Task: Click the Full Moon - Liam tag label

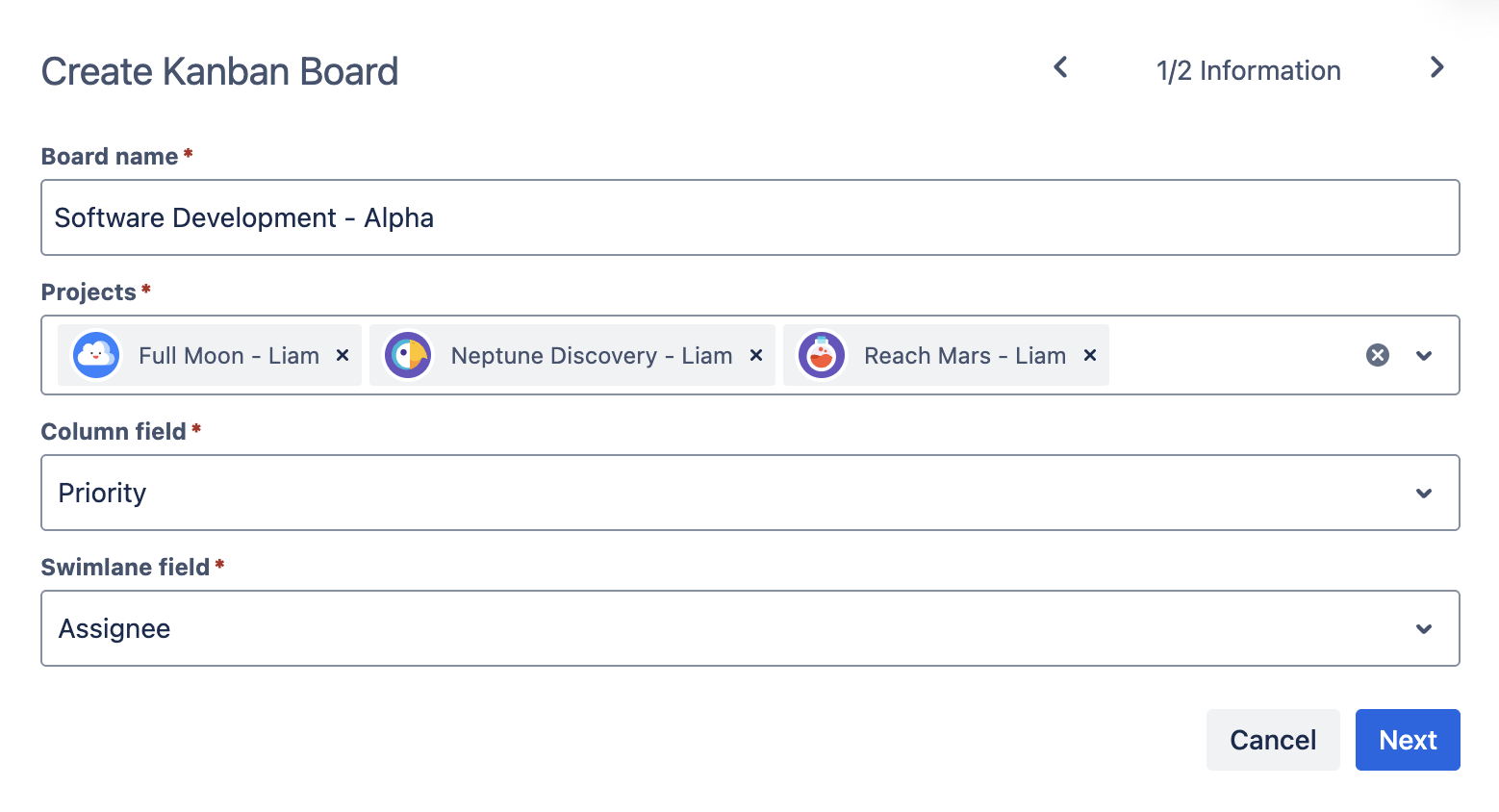Action: tap(229, 356)
